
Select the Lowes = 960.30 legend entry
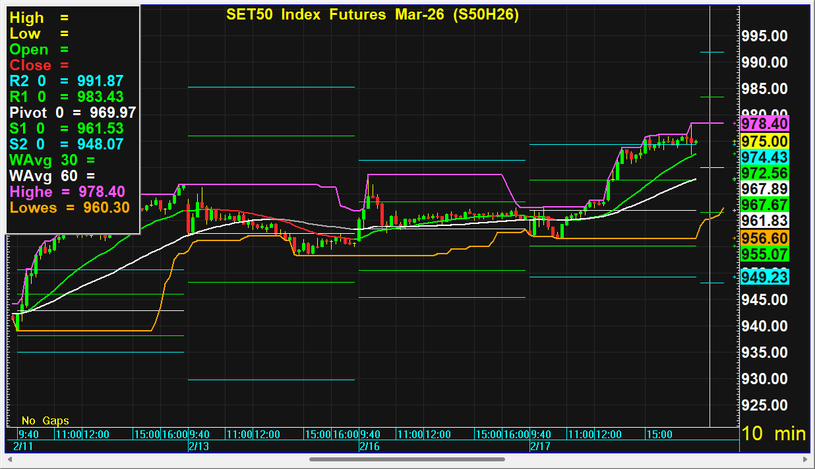coord(67,207)
